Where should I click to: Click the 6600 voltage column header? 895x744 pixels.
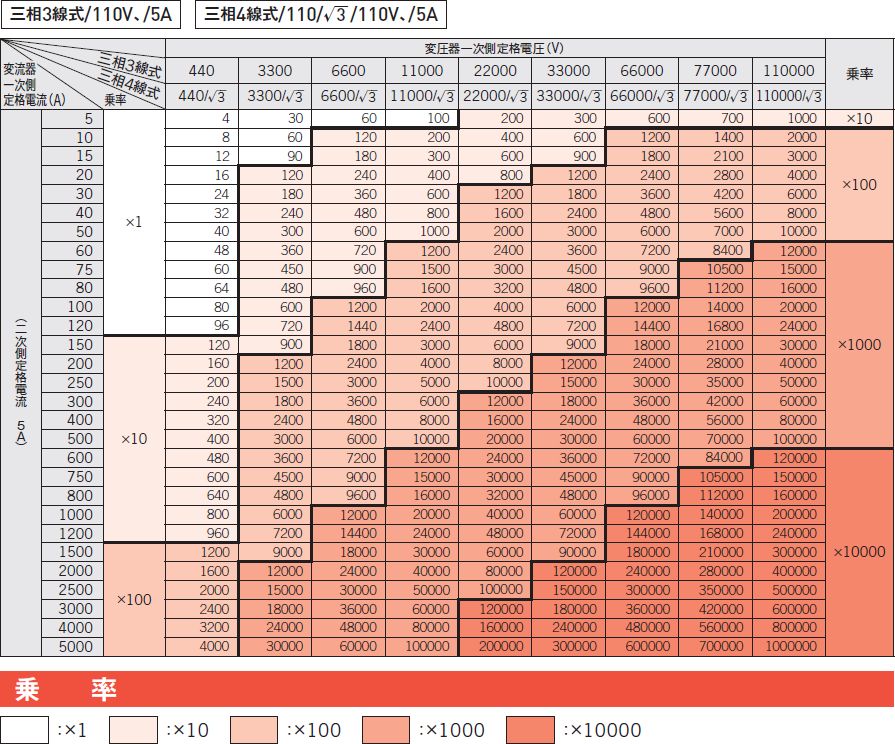348,71
